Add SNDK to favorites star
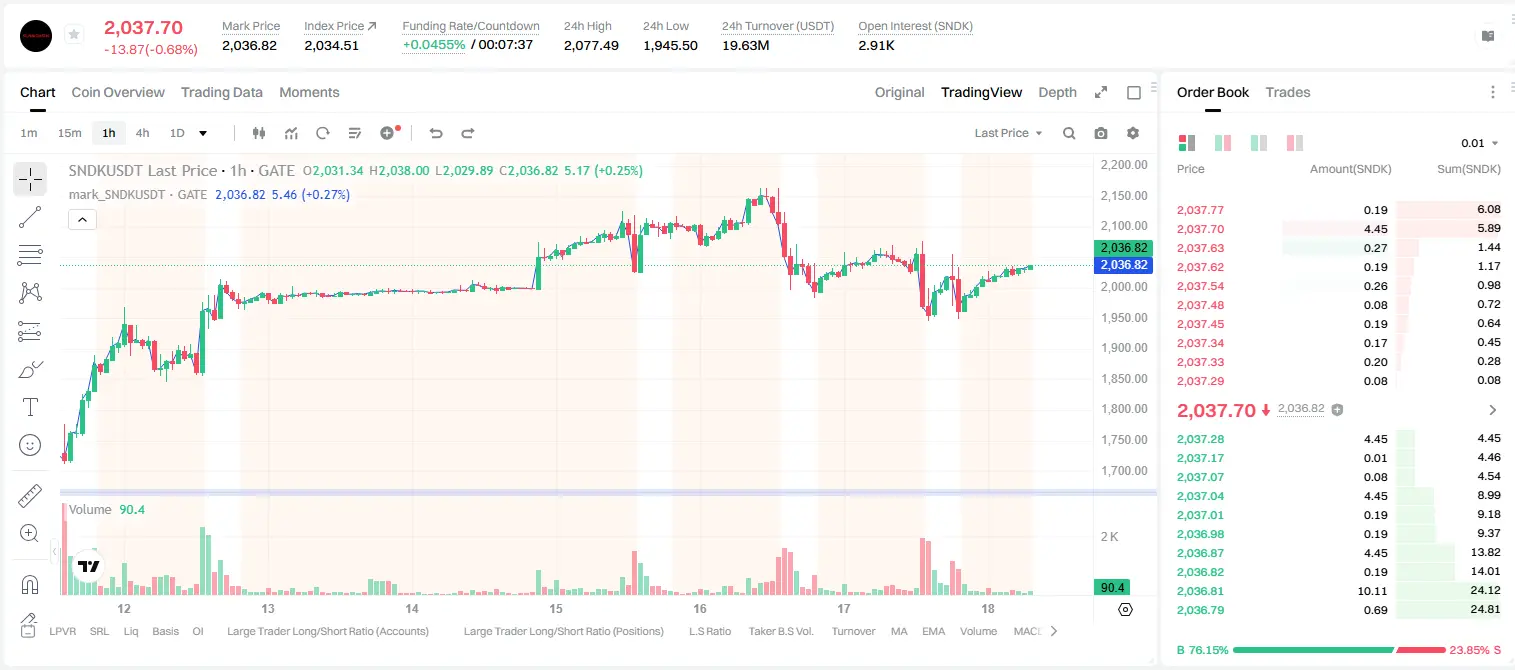Screen dimensions: 1515x670 pyautogui.click(x=74, y=35)
